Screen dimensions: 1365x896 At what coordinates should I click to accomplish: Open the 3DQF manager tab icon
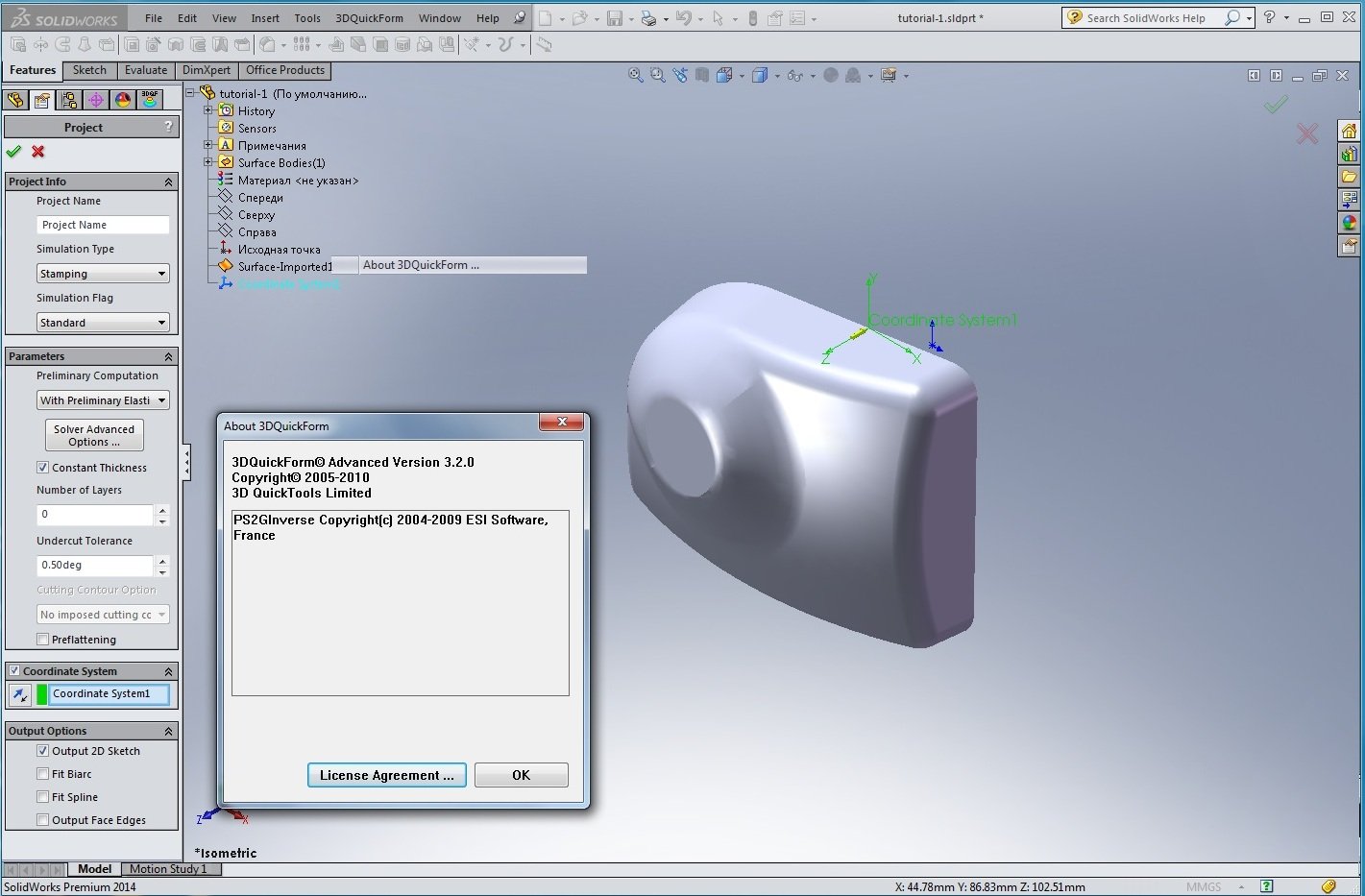click(150, 100)
